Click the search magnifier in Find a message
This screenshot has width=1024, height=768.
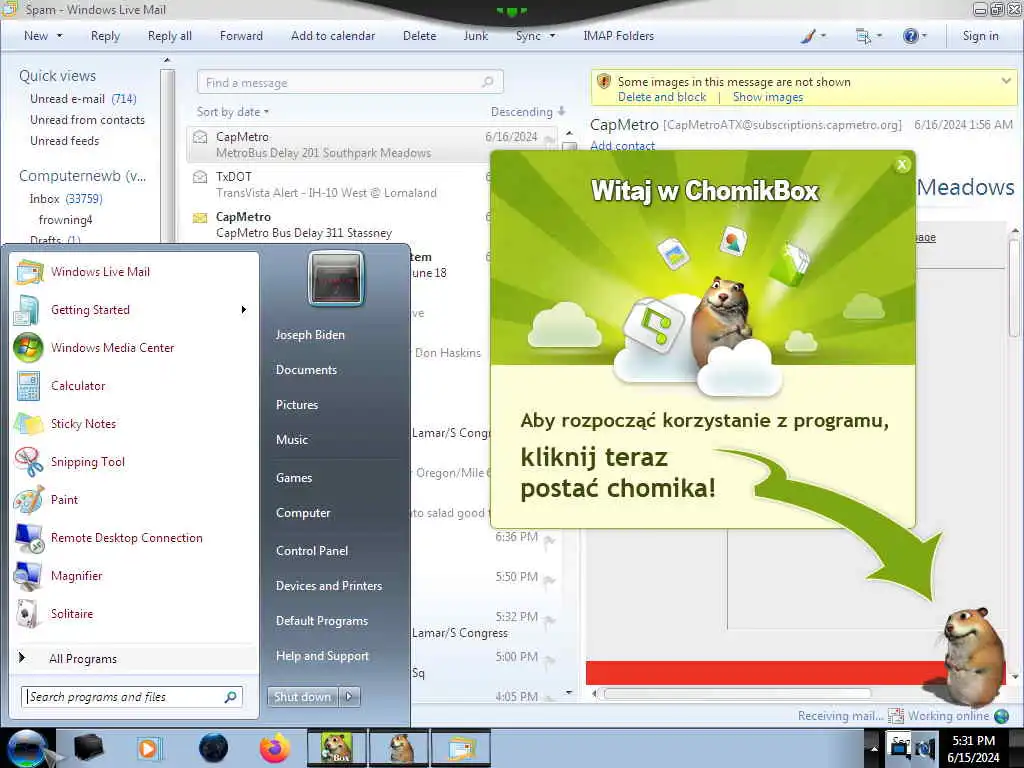(x=487, y=82)
